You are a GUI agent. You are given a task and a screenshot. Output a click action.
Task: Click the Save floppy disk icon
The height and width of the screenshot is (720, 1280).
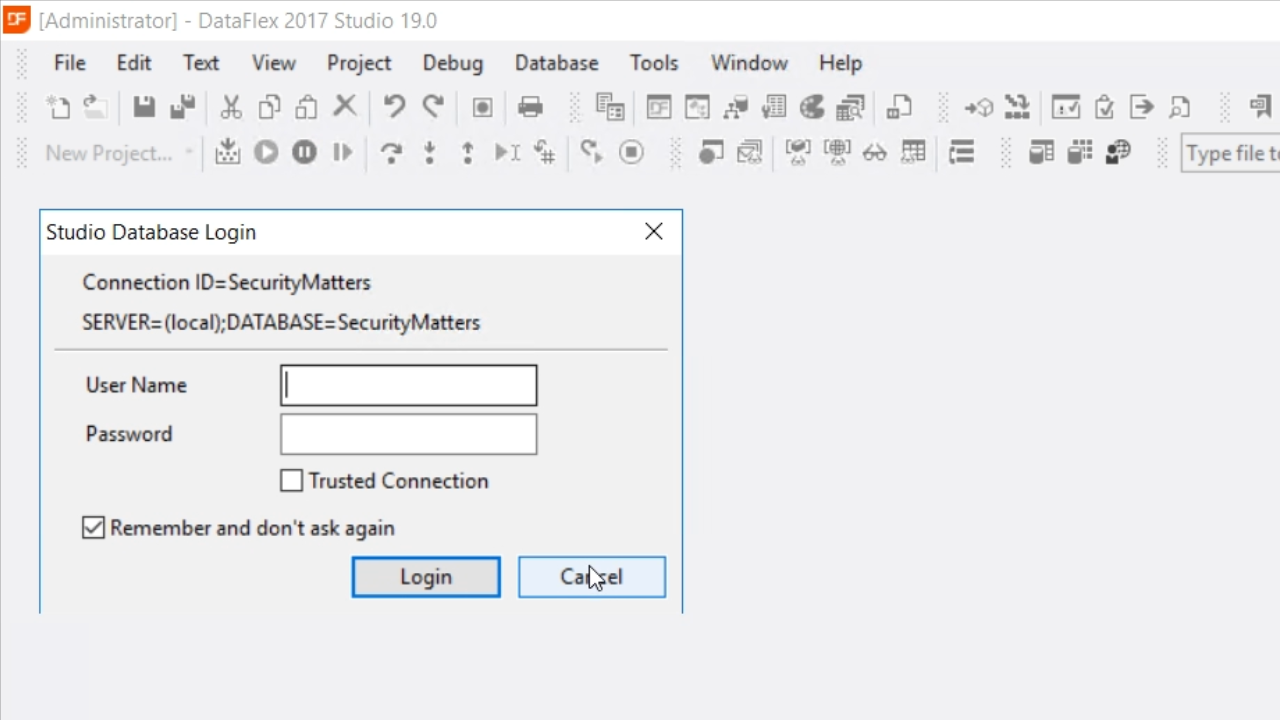point(145,107)
